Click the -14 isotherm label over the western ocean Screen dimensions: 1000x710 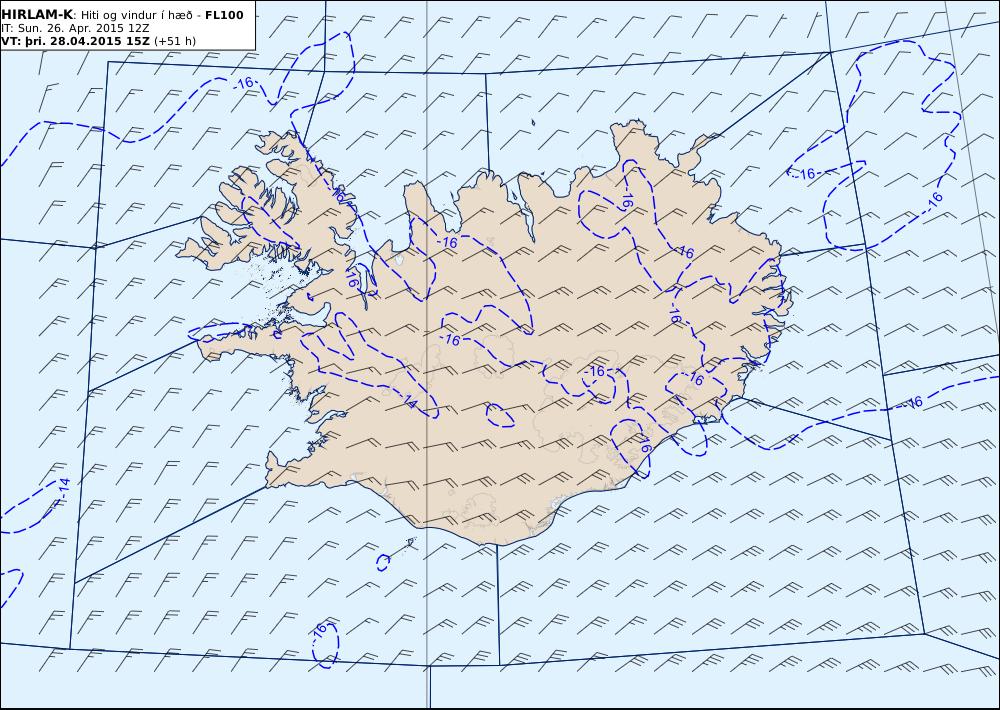(x=62, y=489)
